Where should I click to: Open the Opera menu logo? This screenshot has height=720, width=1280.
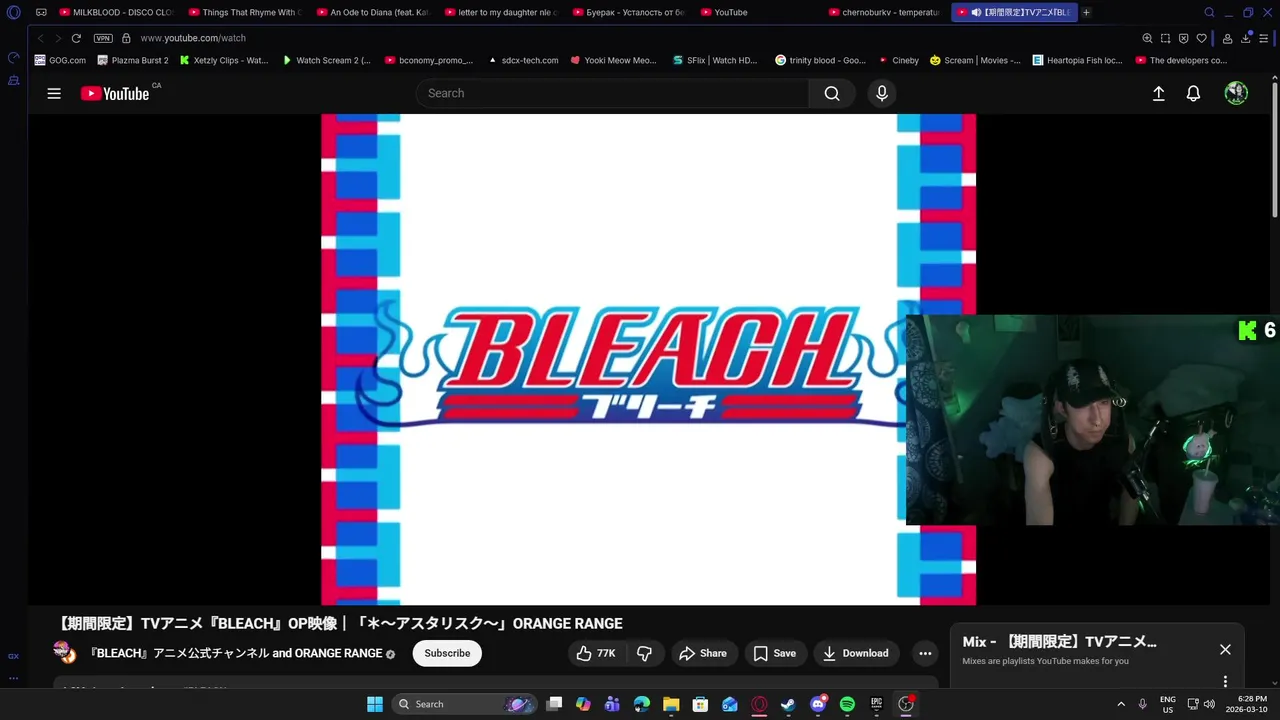click(x=14, y=13)
